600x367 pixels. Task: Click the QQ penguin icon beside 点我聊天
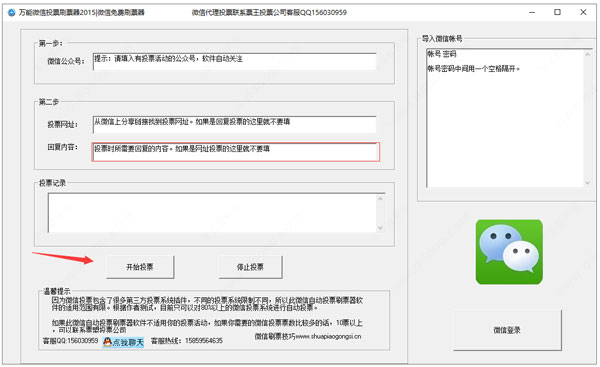[107, 342]
